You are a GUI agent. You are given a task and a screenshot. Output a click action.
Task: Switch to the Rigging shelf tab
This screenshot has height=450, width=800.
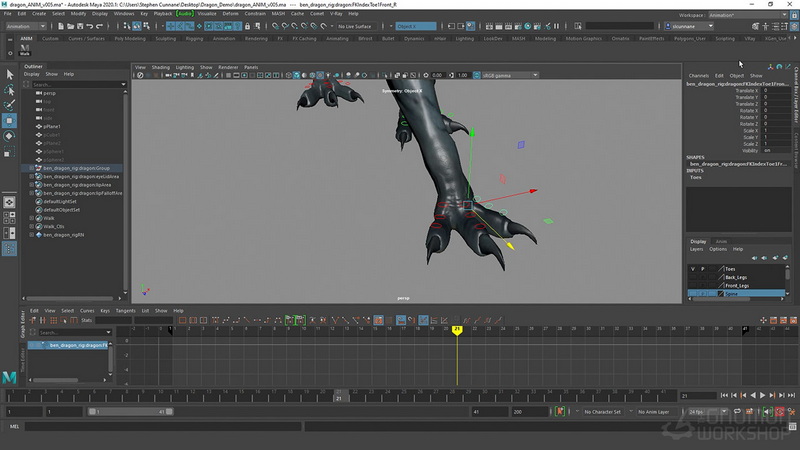[x=194, y=38]
